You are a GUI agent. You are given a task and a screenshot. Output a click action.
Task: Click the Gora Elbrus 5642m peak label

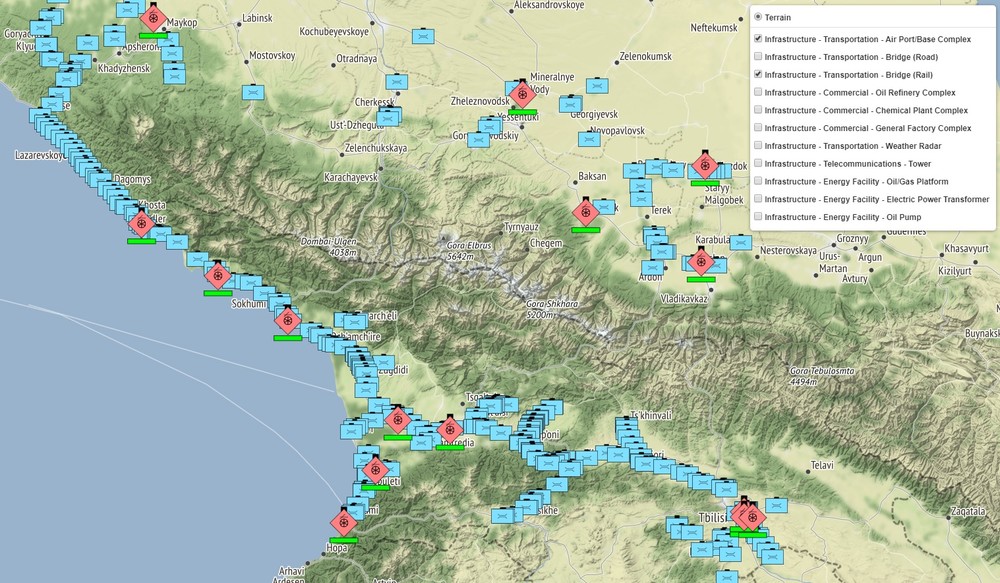[x=469, y=251]
